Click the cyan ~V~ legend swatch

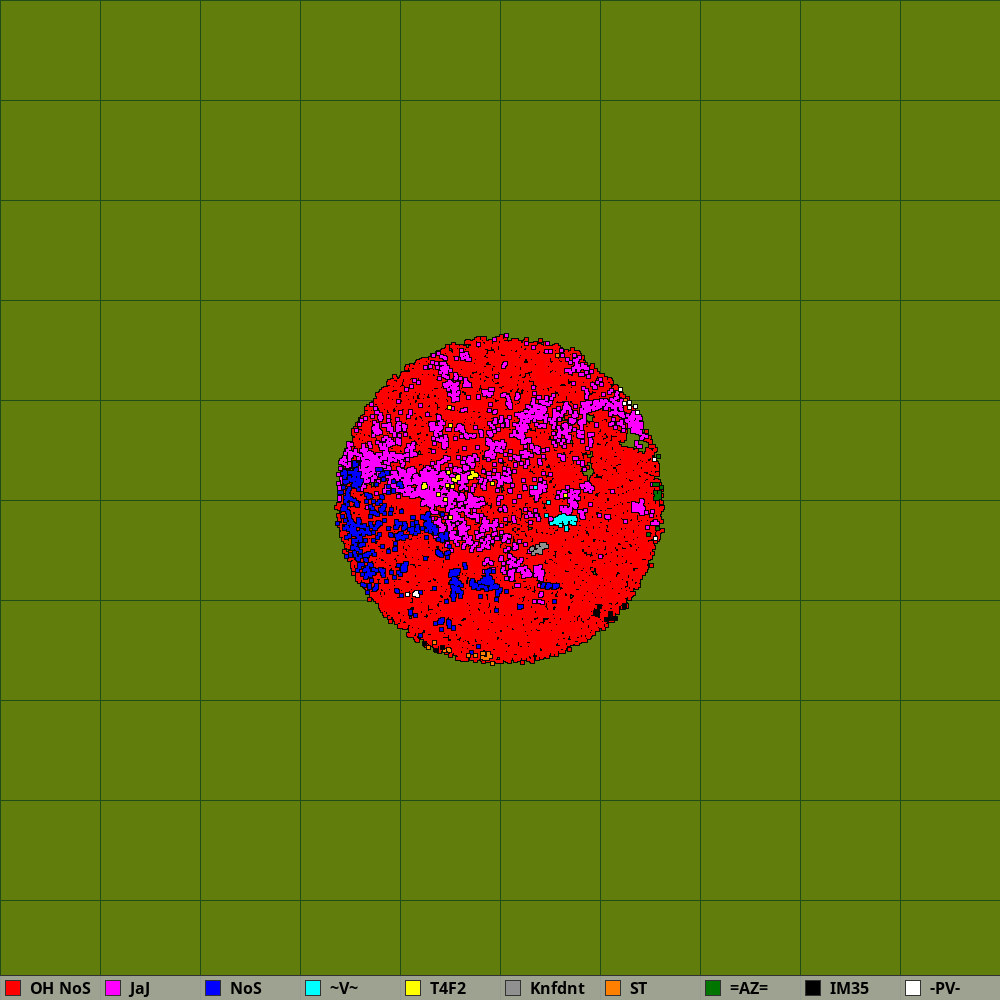313,988
